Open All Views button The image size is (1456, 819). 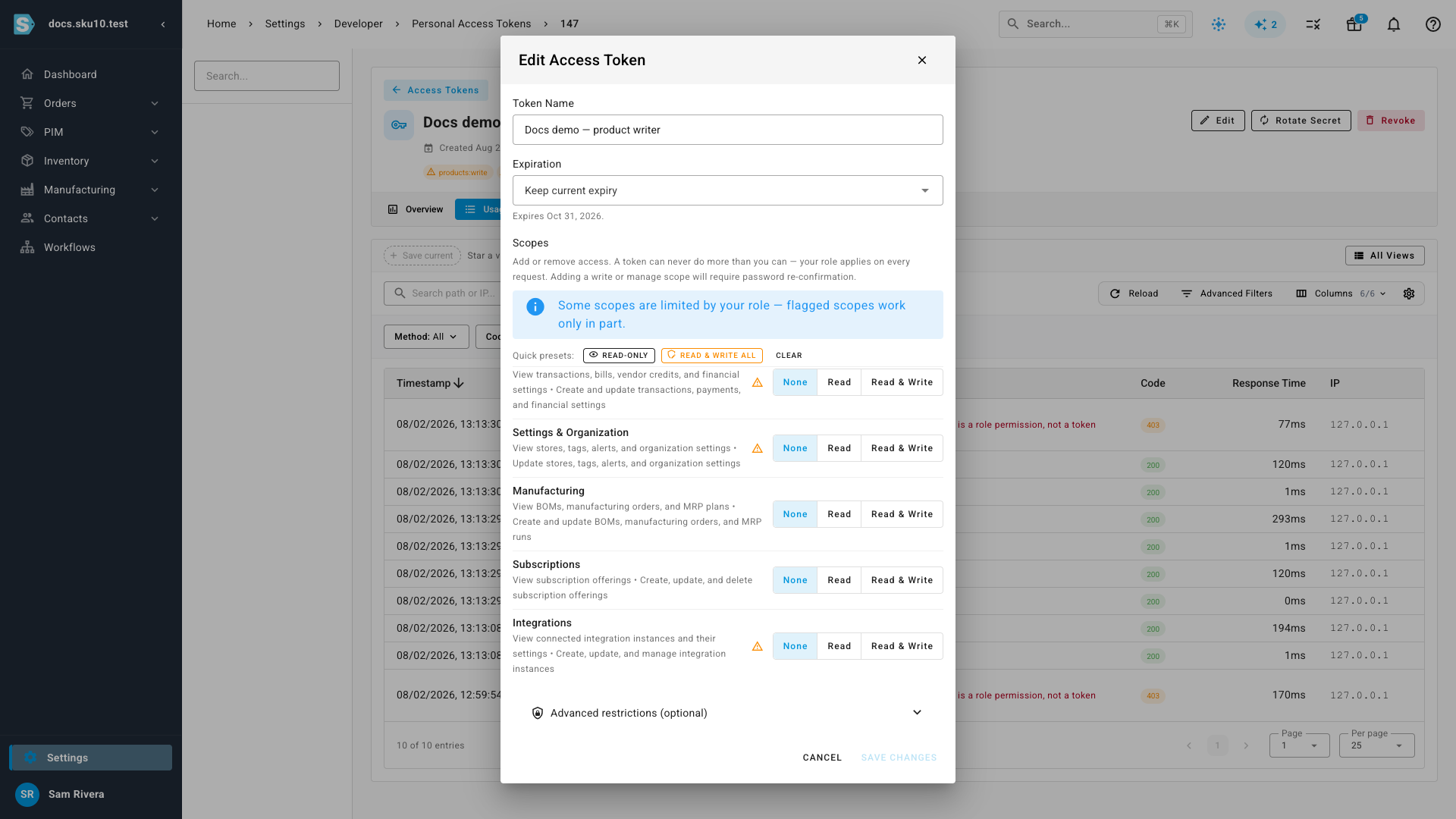click(x=1385, y=256)
